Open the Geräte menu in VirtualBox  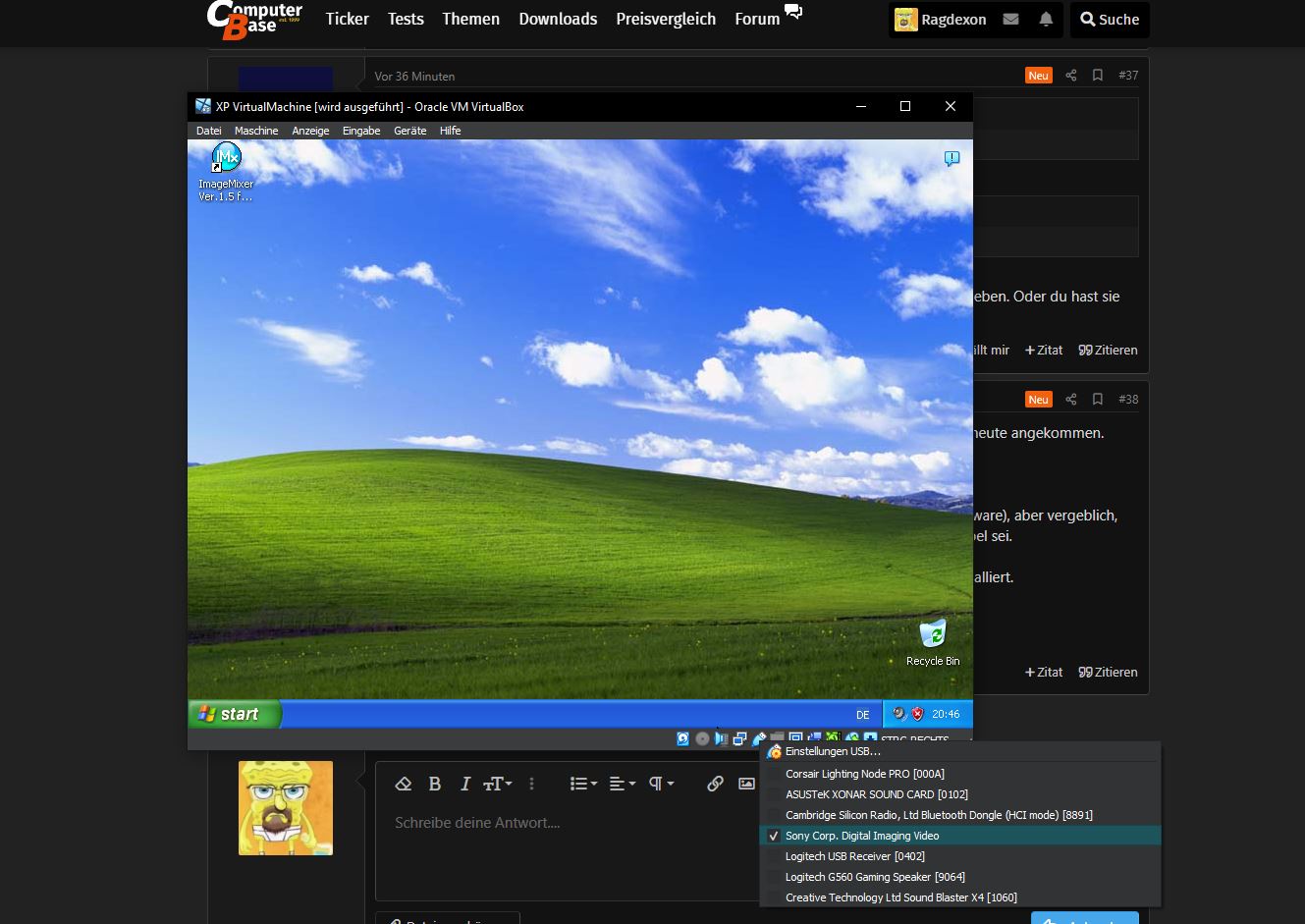(x=410, y=131)
